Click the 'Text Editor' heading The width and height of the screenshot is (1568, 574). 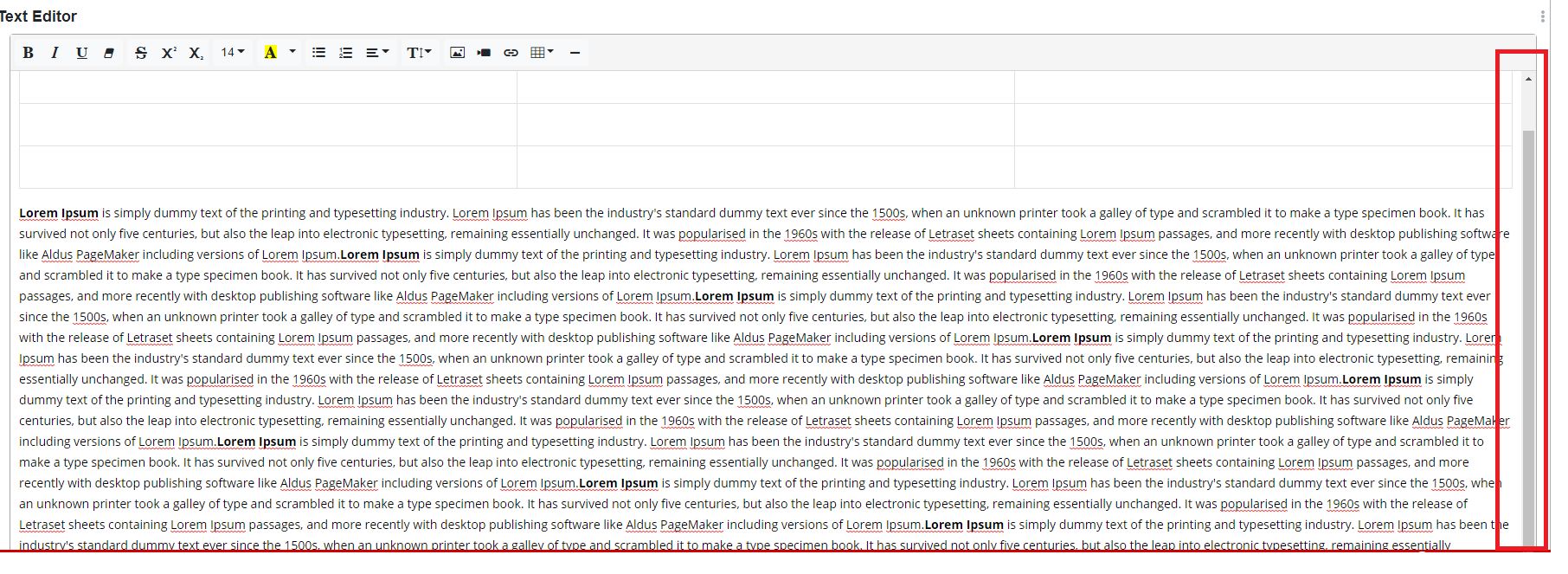point(38,16)
